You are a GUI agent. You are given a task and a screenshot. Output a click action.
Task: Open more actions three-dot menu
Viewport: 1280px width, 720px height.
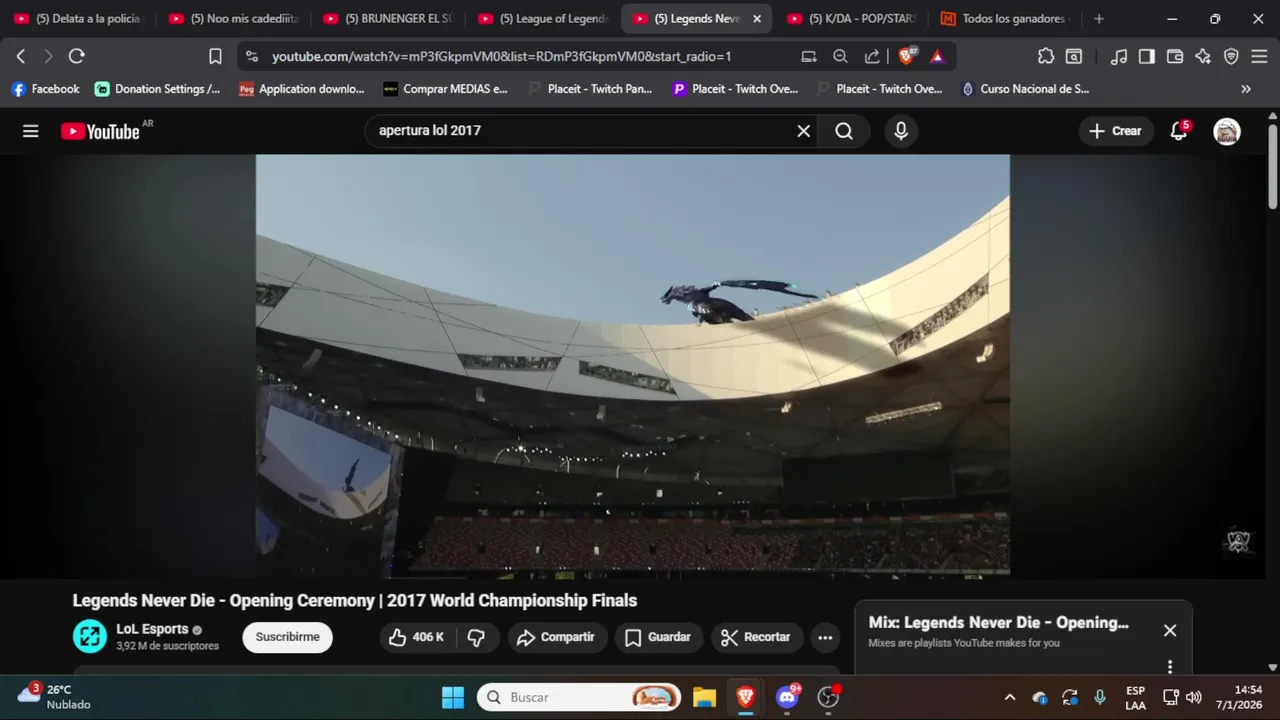[825, 637]
